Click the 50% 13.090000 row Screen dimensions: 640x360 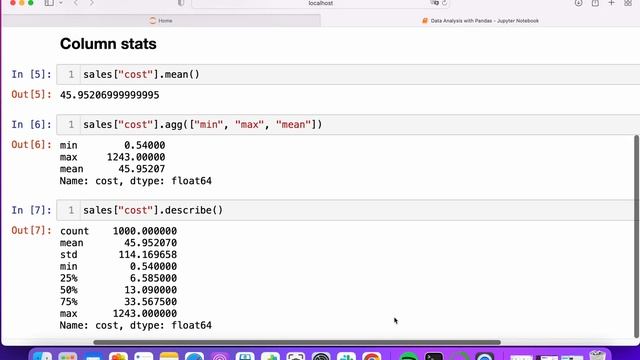118,290
